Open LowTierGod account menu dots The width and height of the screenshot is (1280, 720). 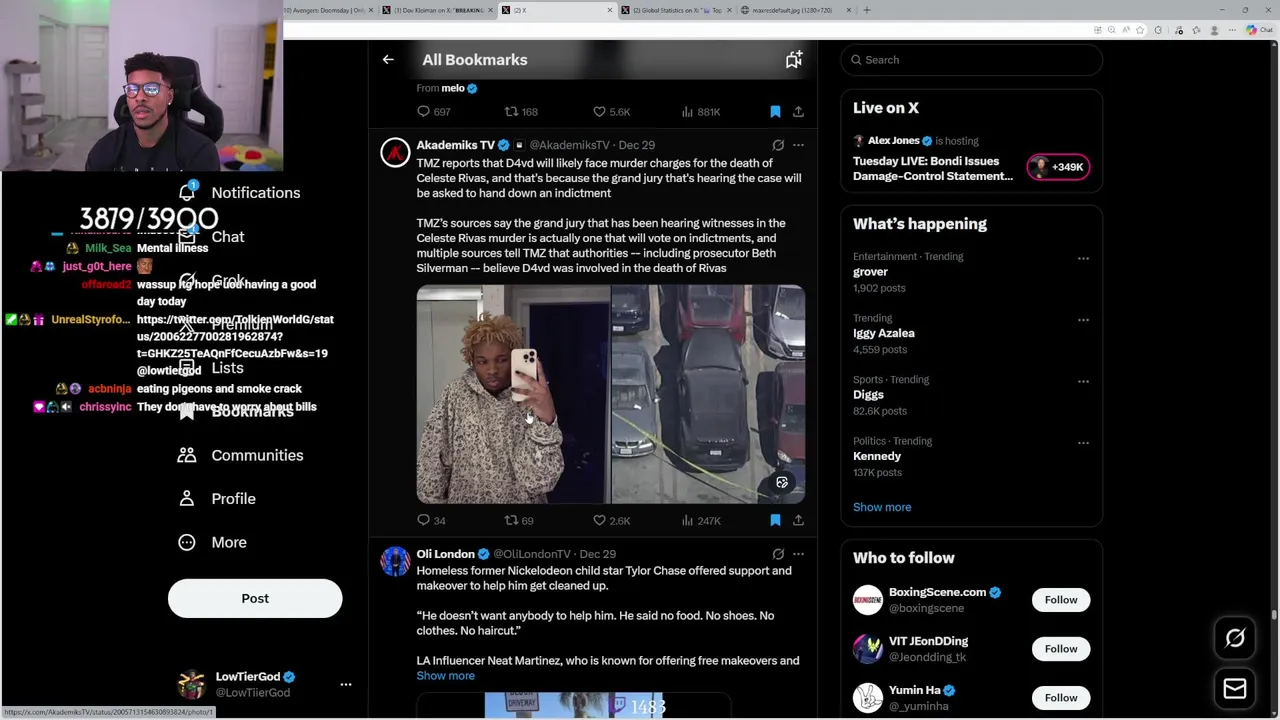[346, 685]
